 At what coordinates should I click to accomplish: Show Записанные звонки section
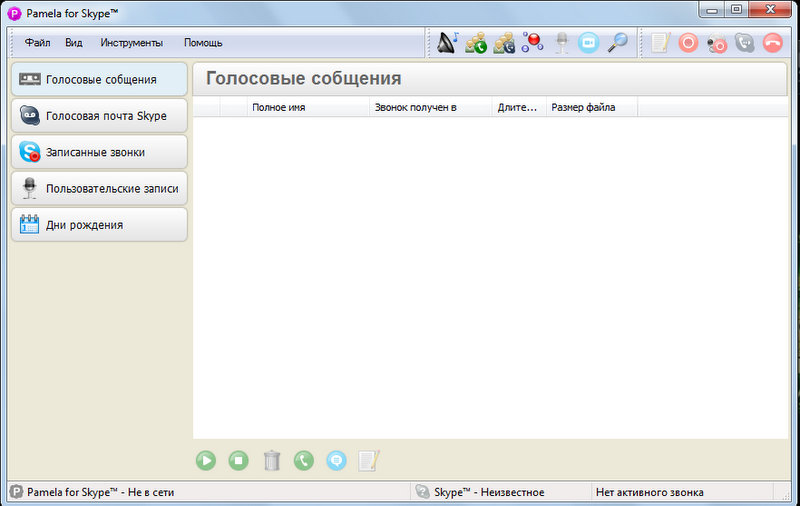pyautogui.click(x=99, y=152)
